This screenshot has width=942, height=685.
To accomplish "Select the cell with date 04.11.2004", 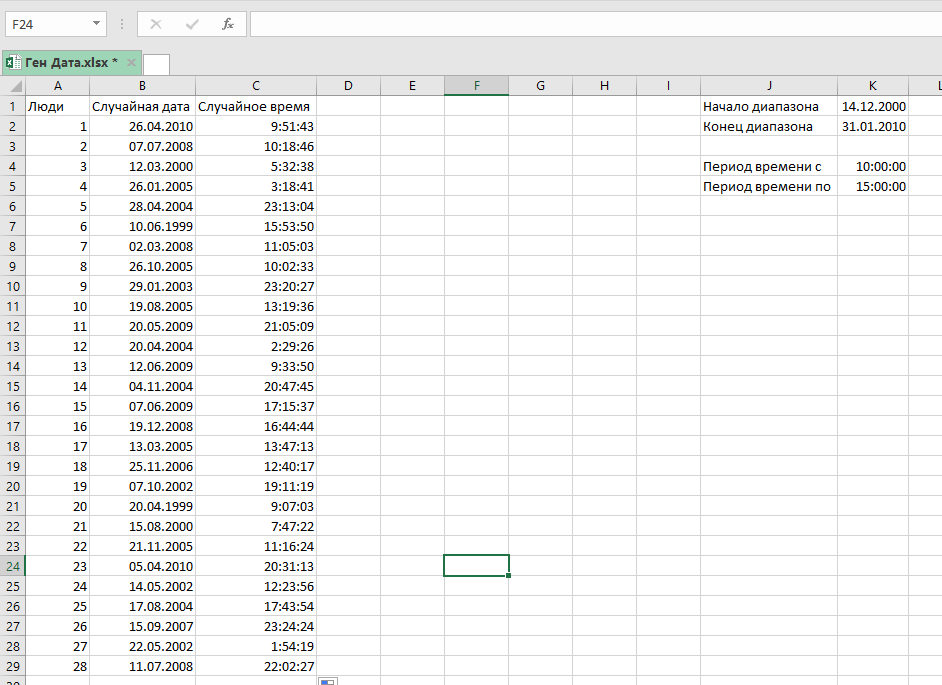I will 142,386.
